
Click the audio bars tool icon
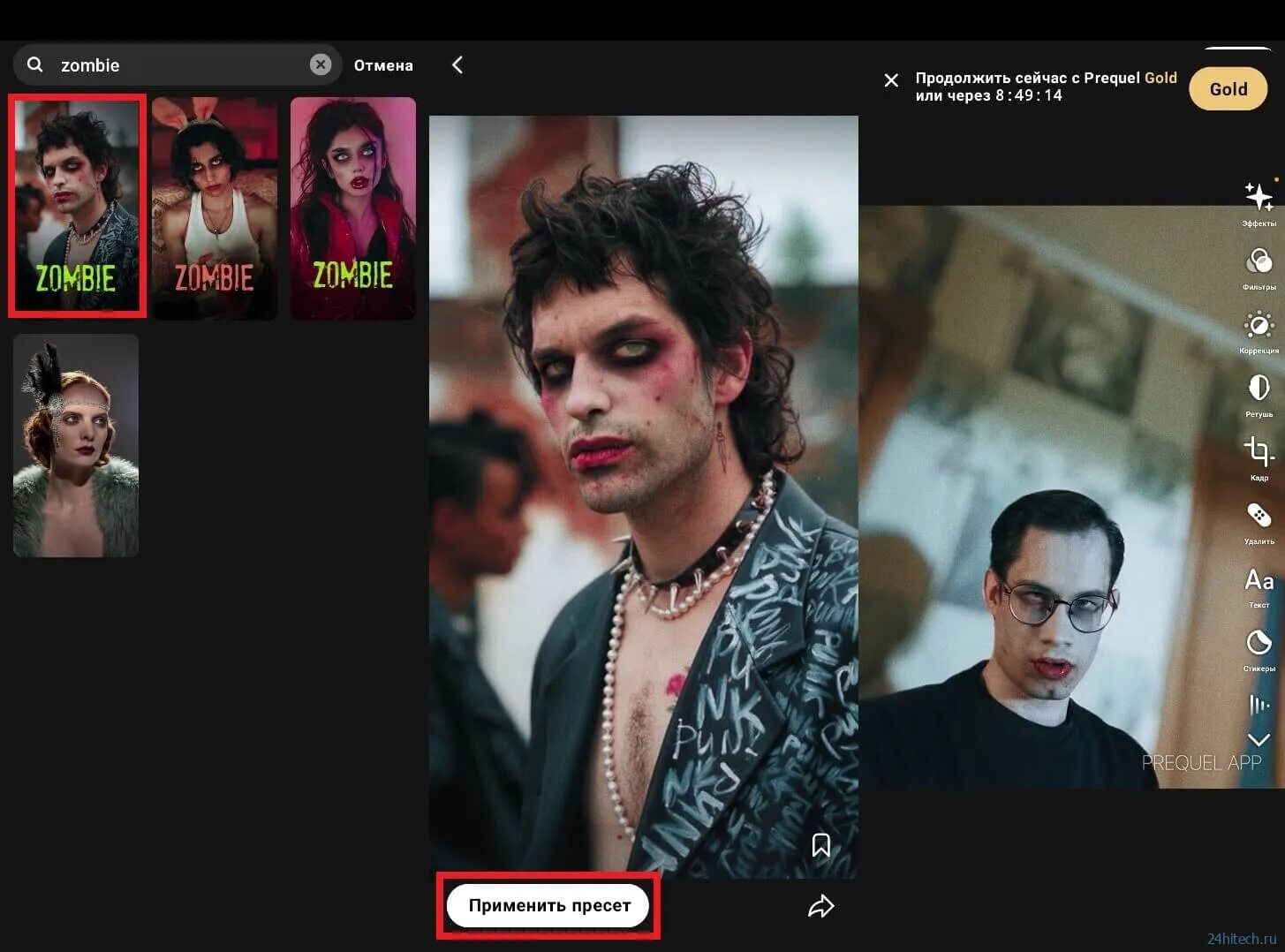pyautogui.click(x=1259, y=705)
